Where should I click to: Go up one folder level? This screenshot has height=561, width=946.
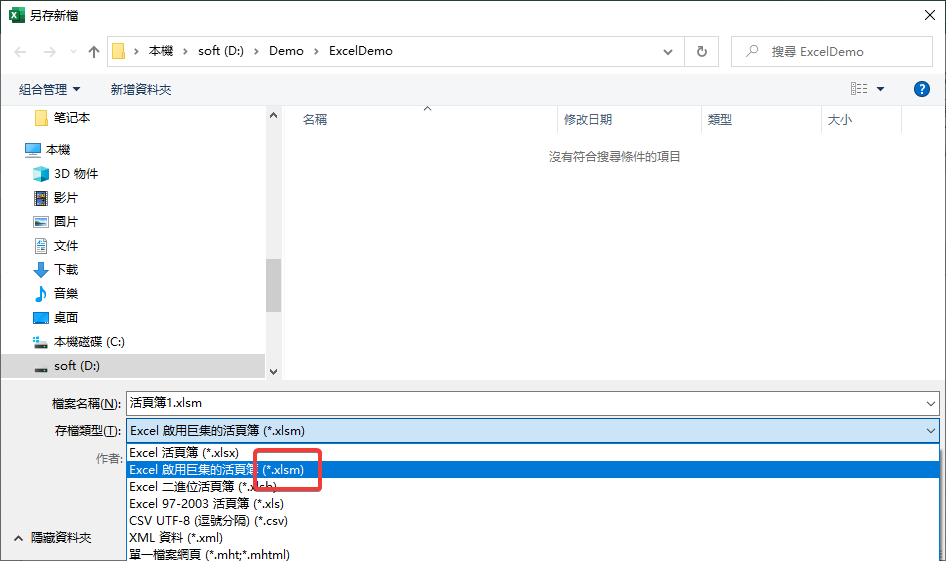94,52
